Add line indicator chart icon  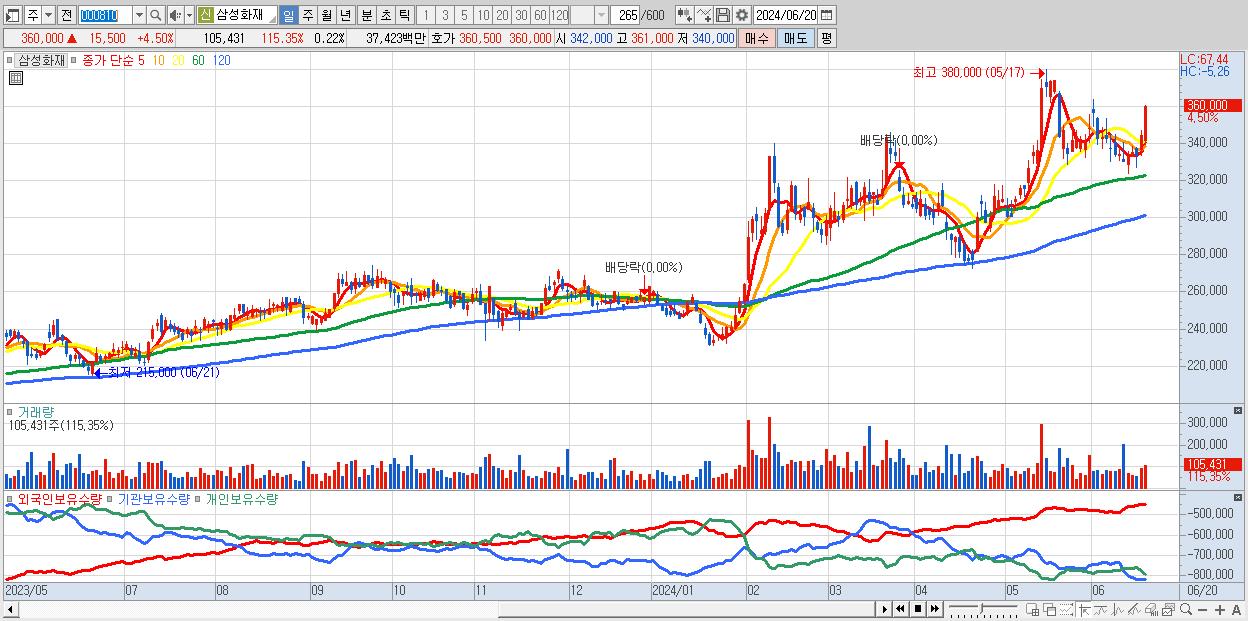(704, 15)
